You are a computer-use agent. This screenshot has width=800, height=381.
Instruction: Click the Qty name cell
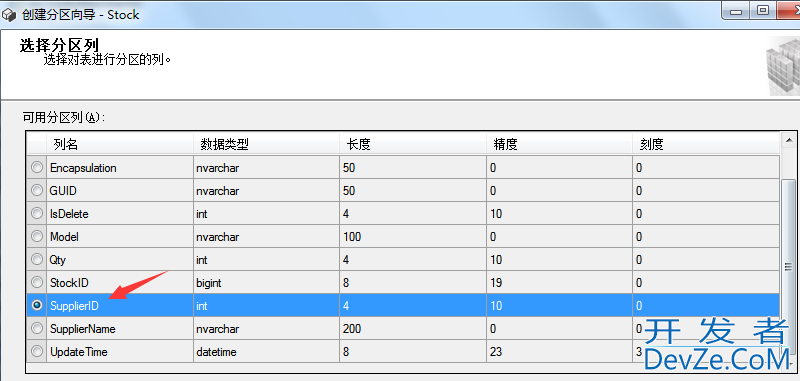pyautogui.click(x=120, y=259)
